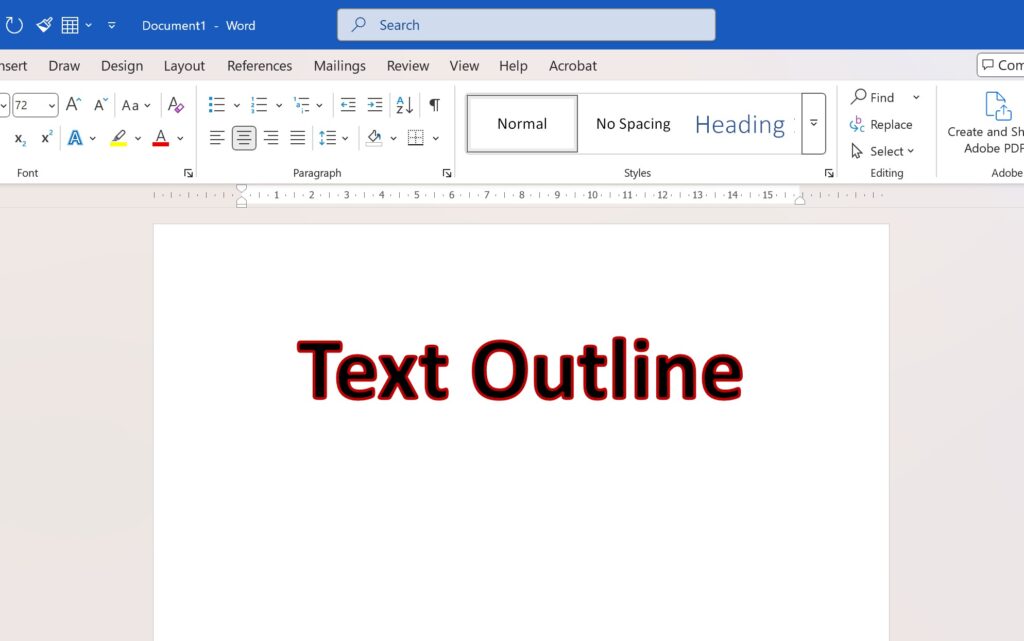
Task: Open the table icon dropdown arrow in title bar
Action: 88,25
